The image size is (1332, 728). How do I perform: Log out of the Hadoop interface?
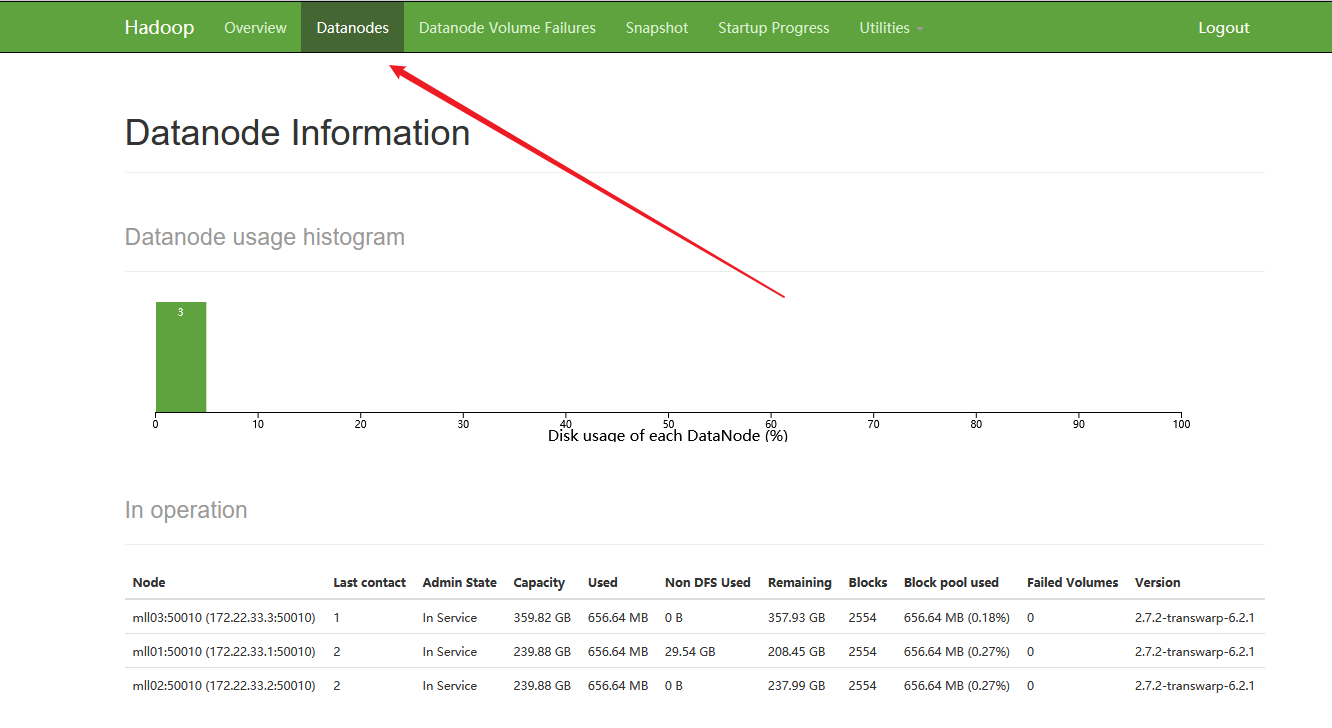[1223, 27]
